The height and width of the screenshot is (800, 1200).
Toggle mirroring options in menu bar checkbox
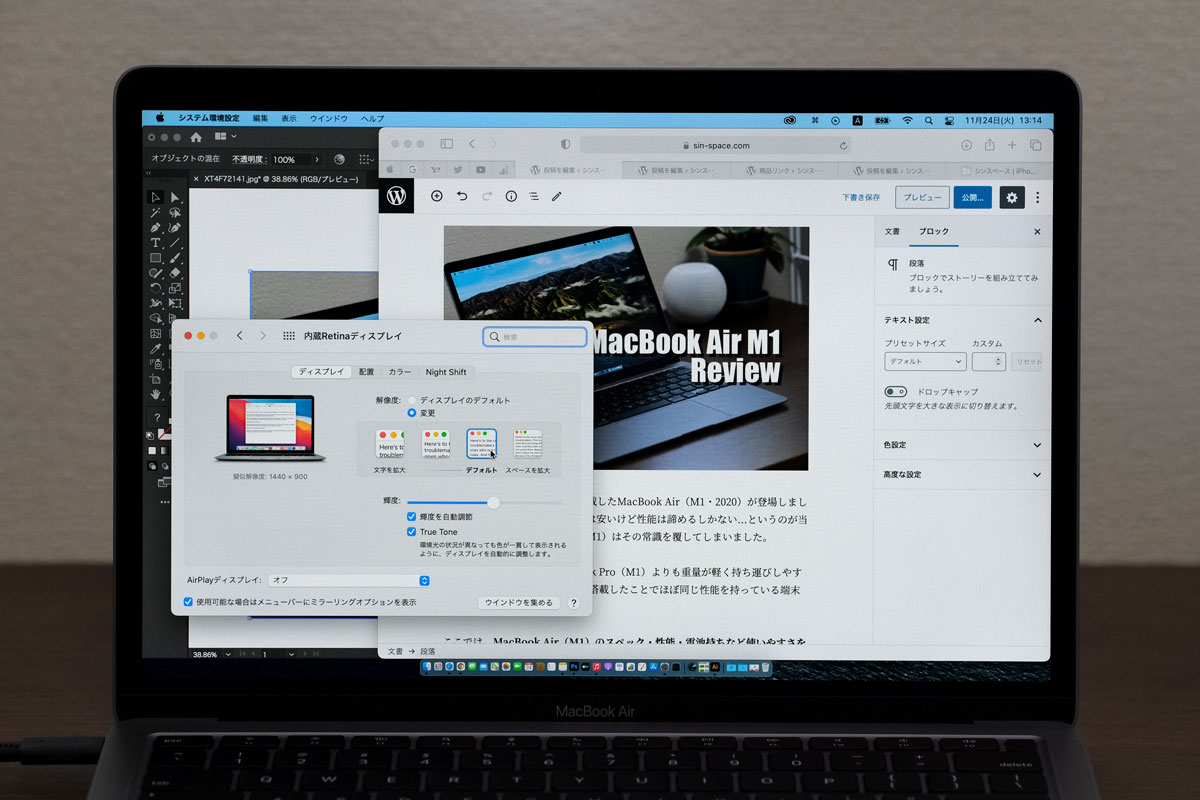coord(188,602)
